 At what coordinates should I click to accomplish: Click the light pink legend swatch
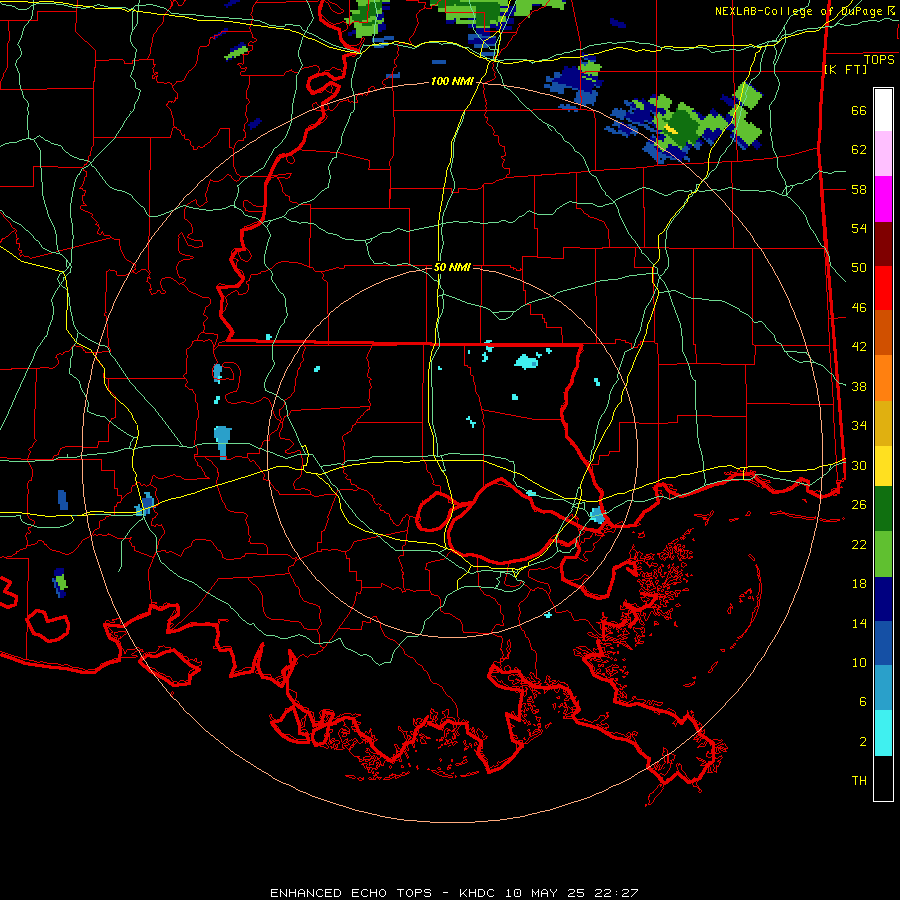click(883, 154)
